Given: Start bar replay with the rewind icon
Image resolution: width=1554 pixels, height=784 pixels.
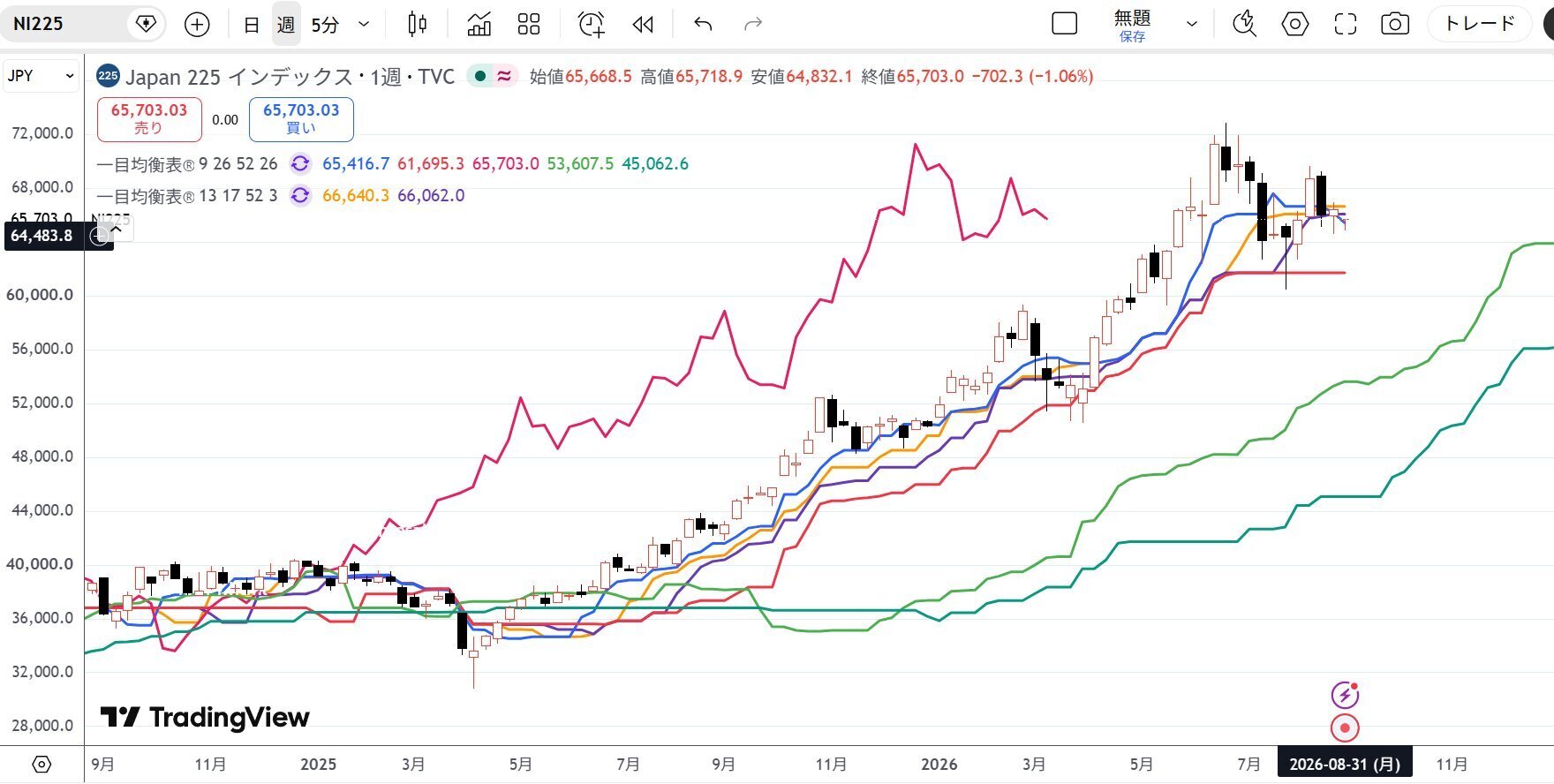Looking at the screenshot, I should coord(643,24).
